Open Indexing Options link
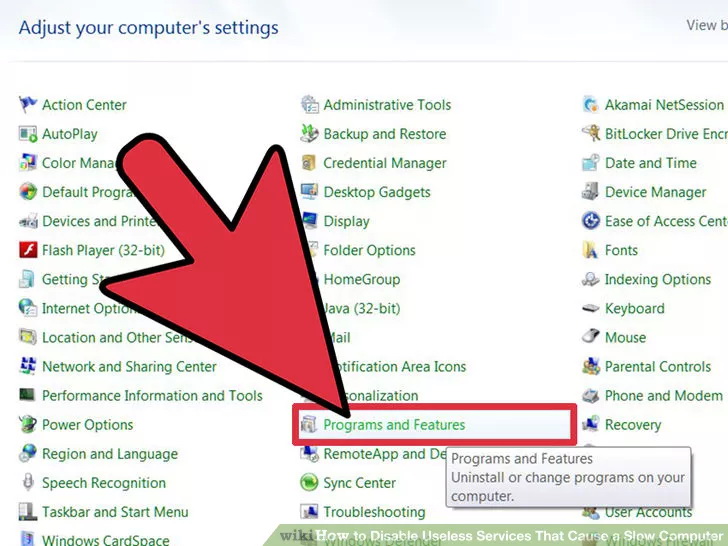728x546 pixels. point(658,280)
